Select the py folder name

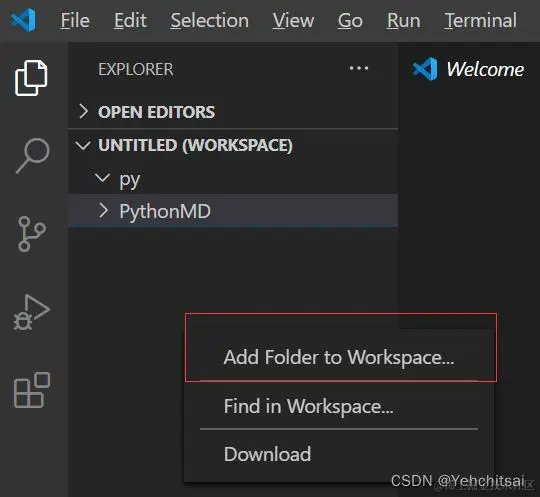pos(129,180)
